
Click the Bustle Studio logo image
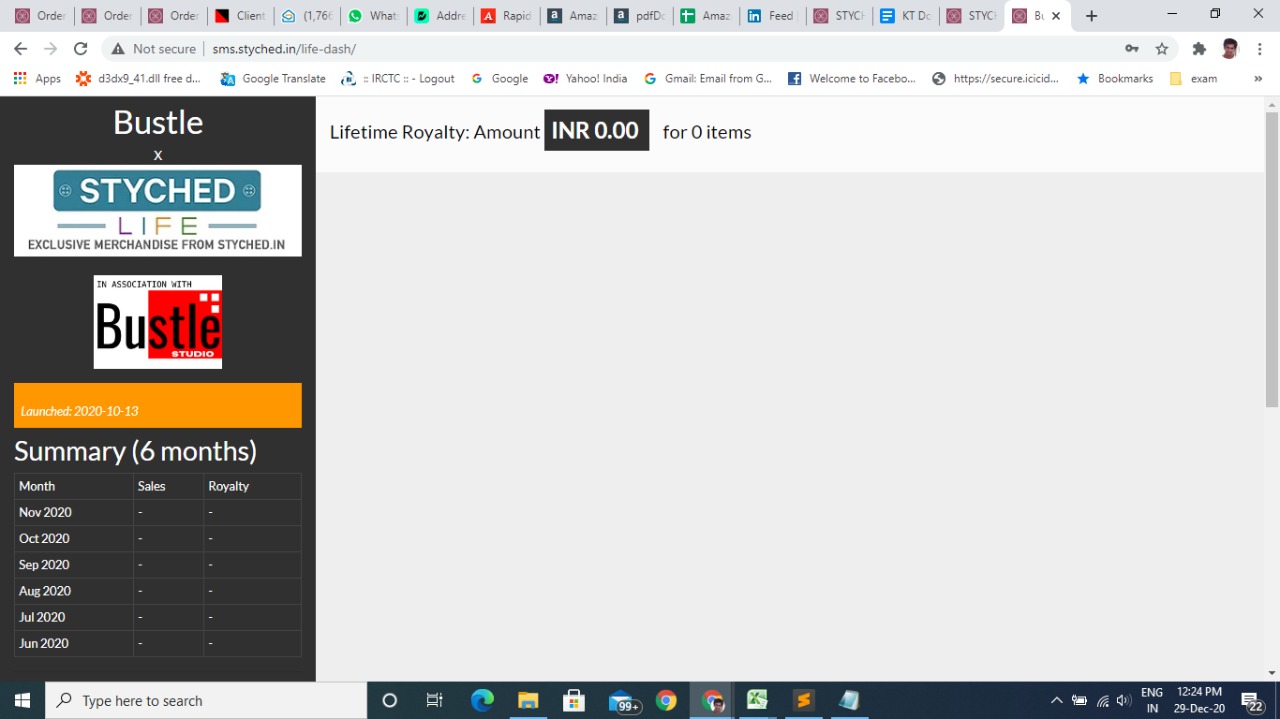pyautogui.click(x=158, y=322)
